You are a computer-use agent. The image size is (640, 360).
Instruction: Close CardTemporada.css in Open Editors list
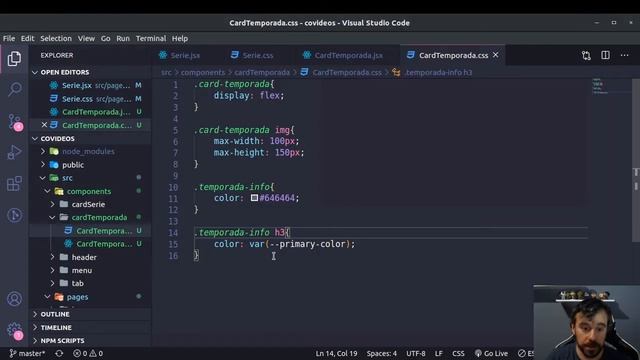pos(44,125)
